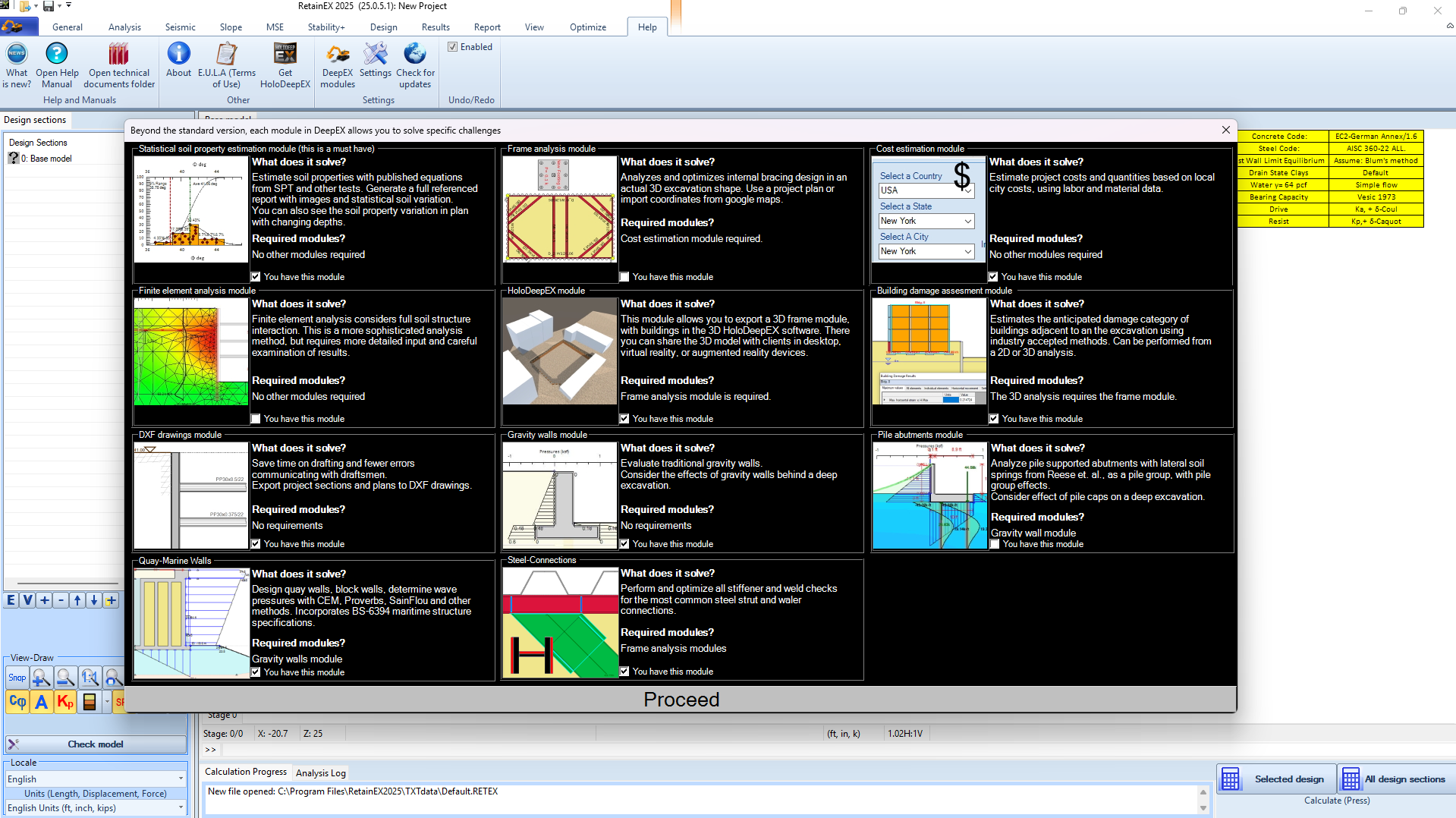
Task: Open Select a State dropdown
Action: pyautogui.click(x=926, y=221)
